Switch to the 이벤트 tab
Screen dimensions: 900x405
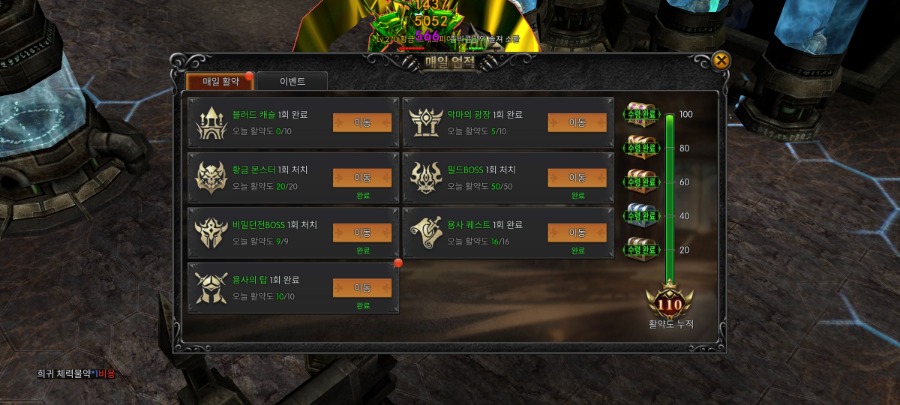(292, 81)
